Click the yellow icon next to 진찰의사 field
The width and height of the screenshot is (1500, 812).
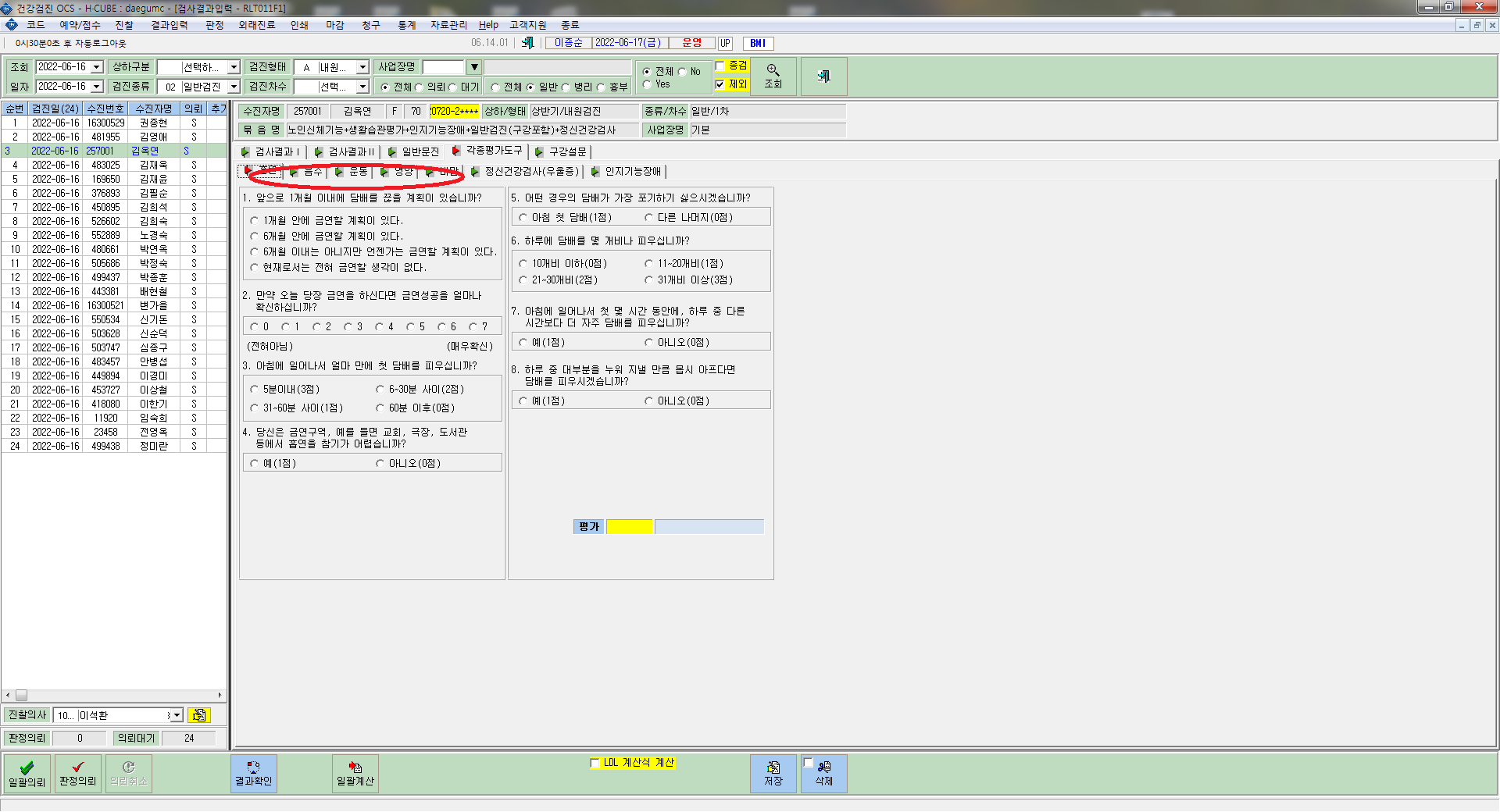199,715
